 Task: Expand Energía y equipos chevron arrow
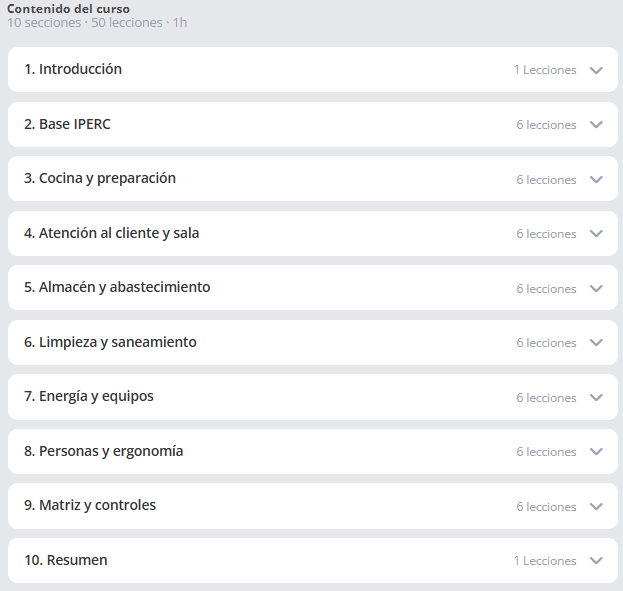click(596, 397)
